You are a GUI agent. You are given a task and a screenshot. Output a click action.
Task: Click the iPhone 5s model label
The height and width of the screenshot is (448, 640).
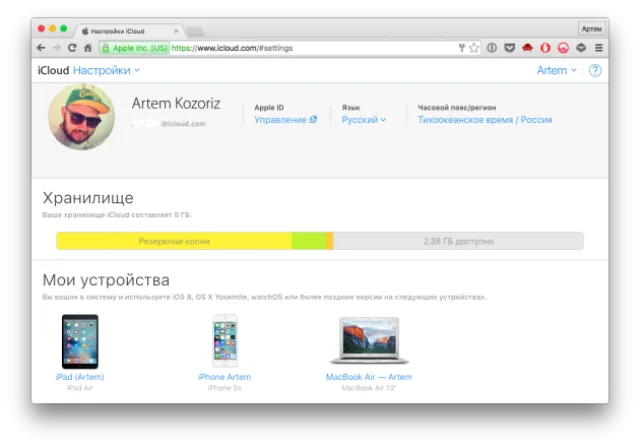click(x=224, y=388)
